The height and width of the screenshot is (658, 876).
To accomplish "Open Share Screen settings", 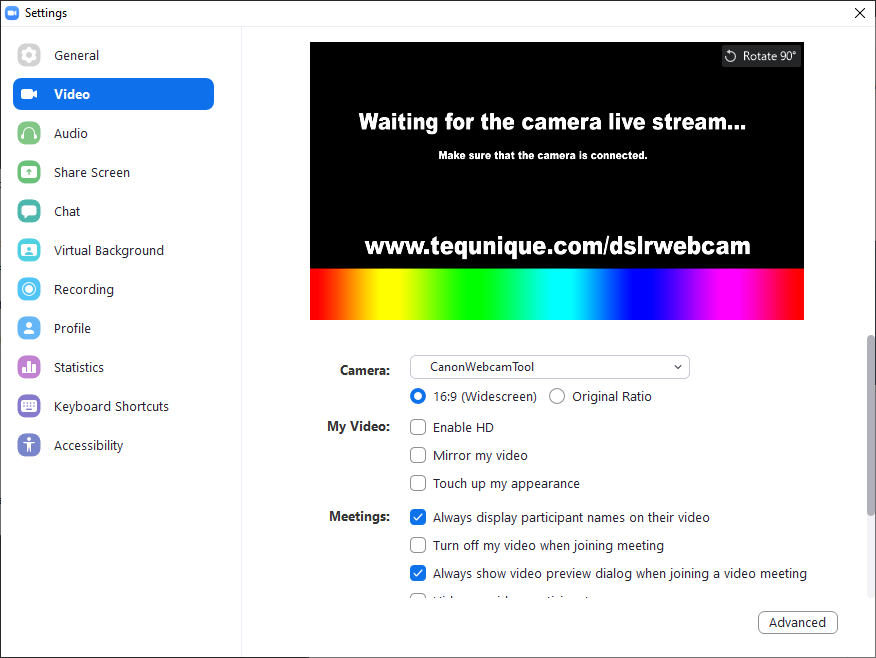I will 92,173.
